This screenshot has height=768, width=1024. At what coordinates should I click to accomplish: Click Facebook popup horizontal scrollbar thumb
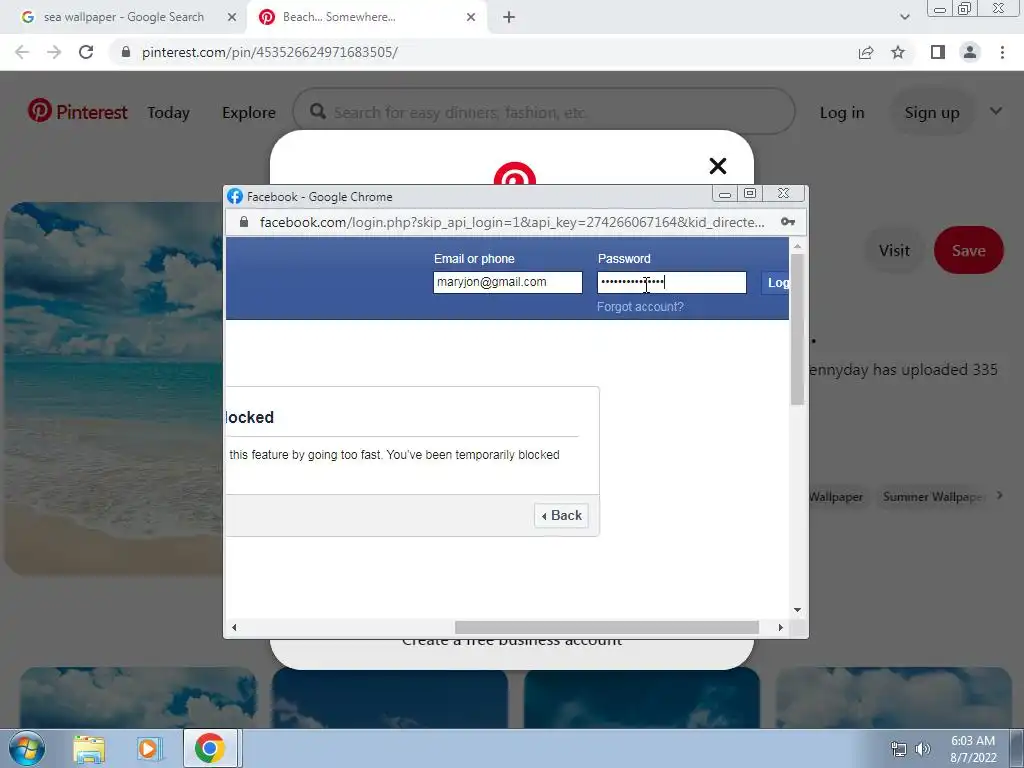tap(607, 627)
